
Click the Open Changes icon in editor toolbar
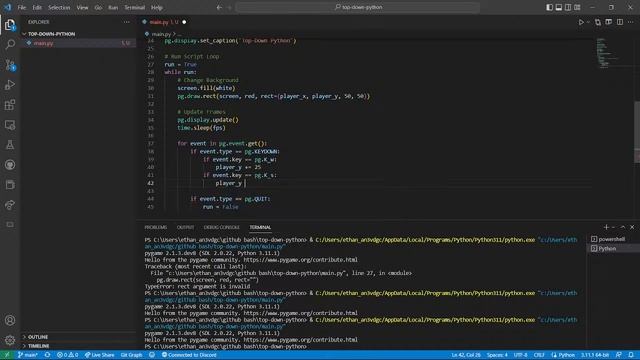coord(598,22)
